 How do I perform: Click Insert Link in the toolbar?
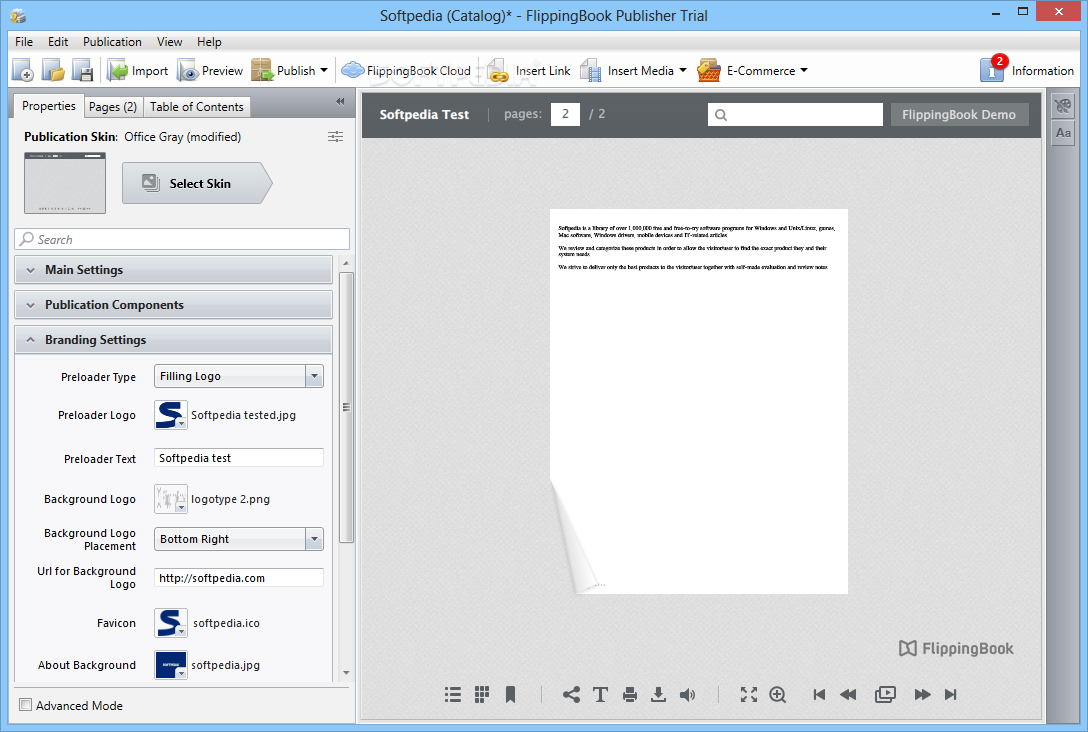(x=529, y=70)
